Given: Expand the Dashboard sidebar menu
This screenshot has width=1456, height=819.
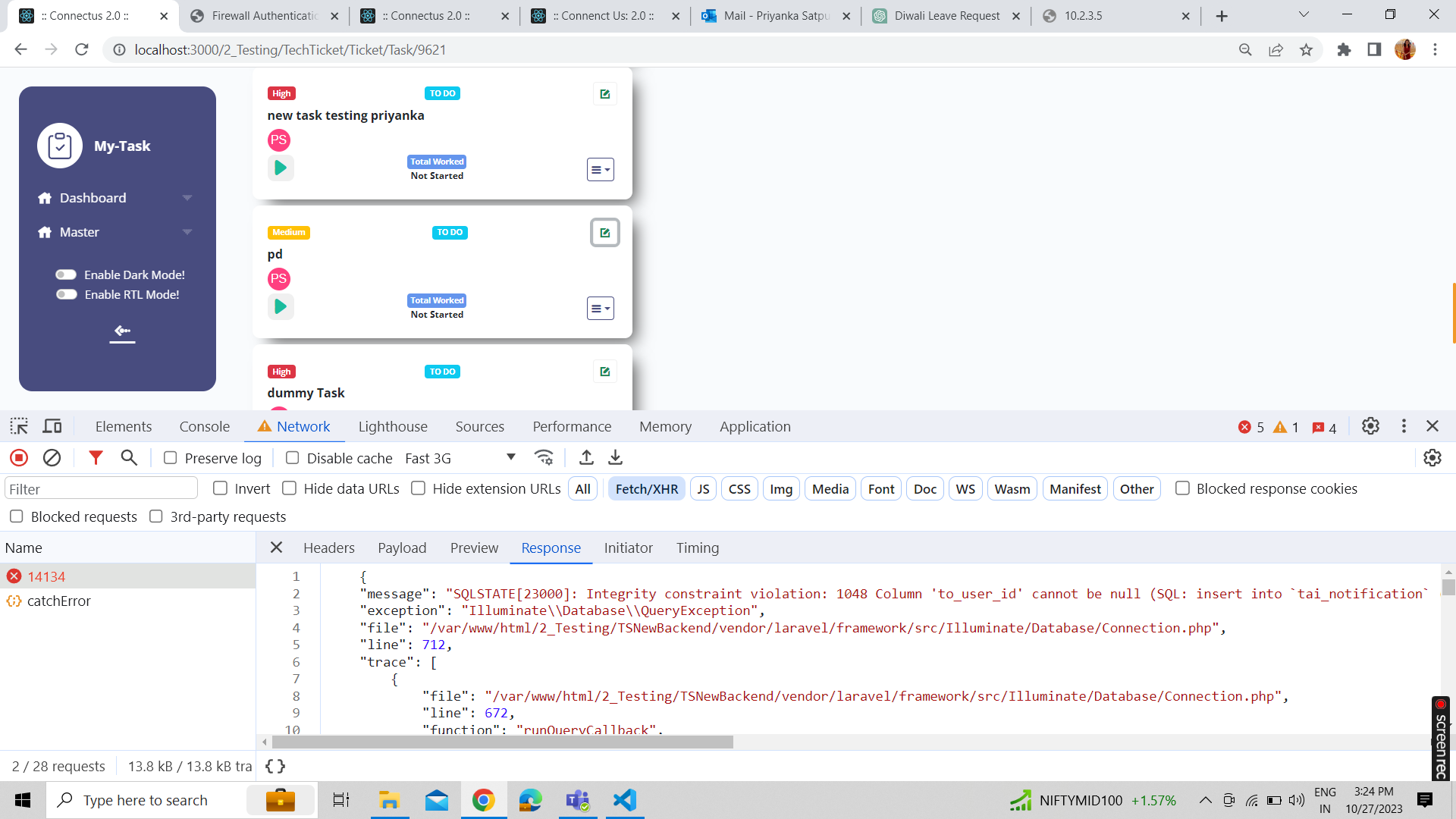Looking at the screenshot, I should tap(115, 198).
